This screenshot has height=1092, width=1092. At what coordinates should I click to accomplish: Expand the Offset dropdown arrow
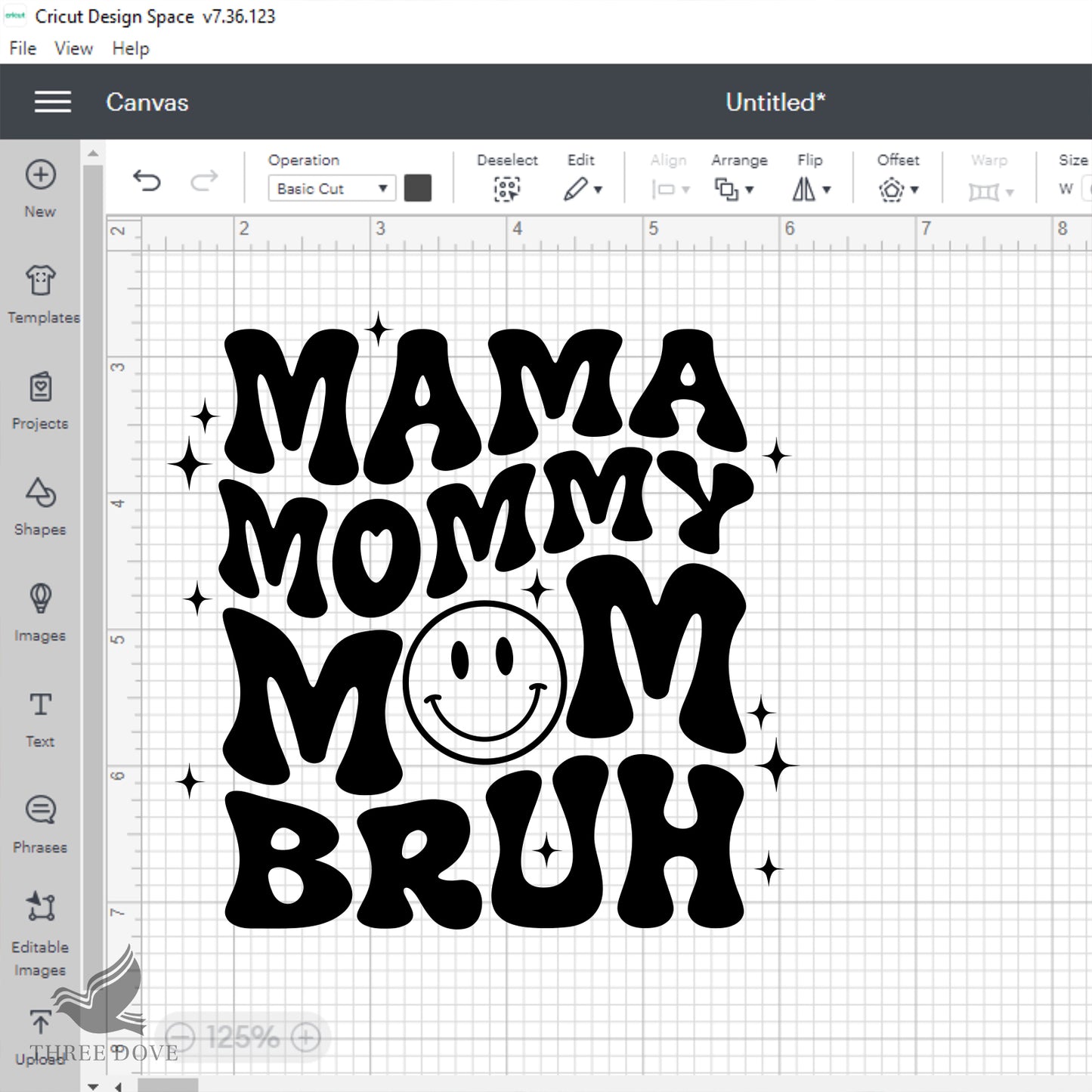(914, 190)
